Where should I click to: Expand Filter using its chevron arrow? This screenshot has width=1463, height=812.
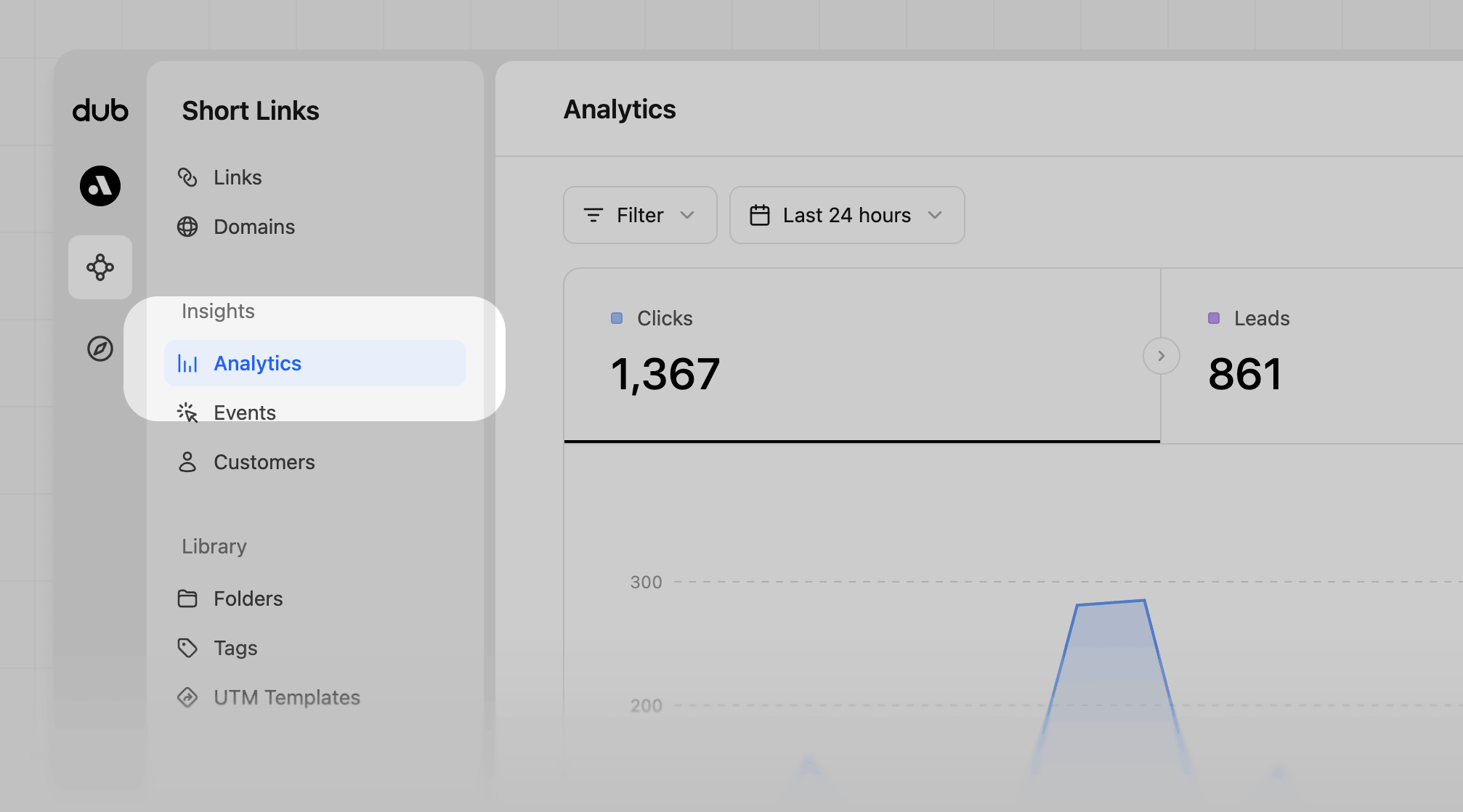click(x=687, y=215)
